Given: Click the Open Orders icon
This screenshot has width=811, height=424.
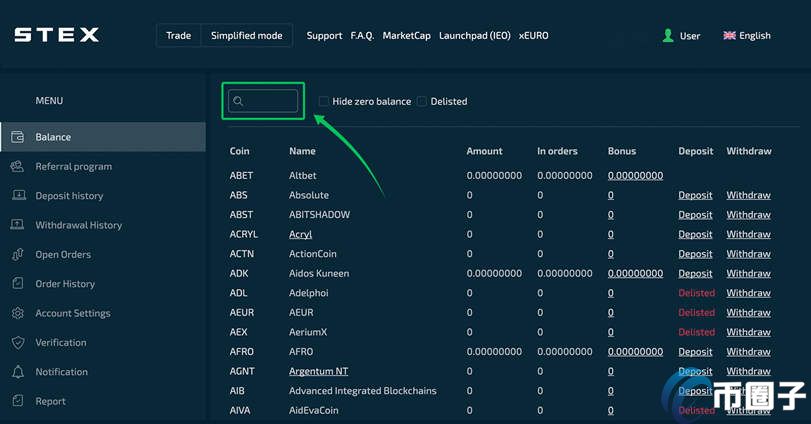Looking at the screenshot, I should (18, 254).
